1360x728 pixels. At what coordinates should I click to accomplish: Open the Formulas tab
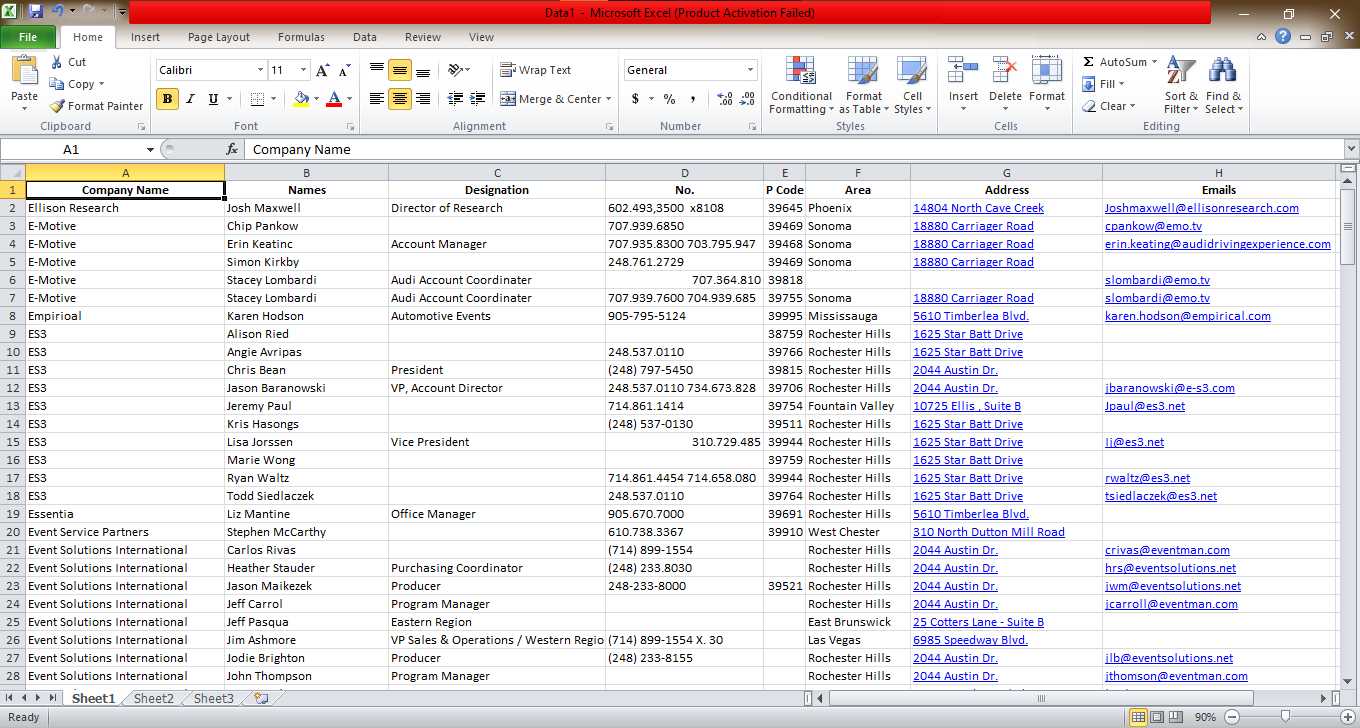(301, 37)
